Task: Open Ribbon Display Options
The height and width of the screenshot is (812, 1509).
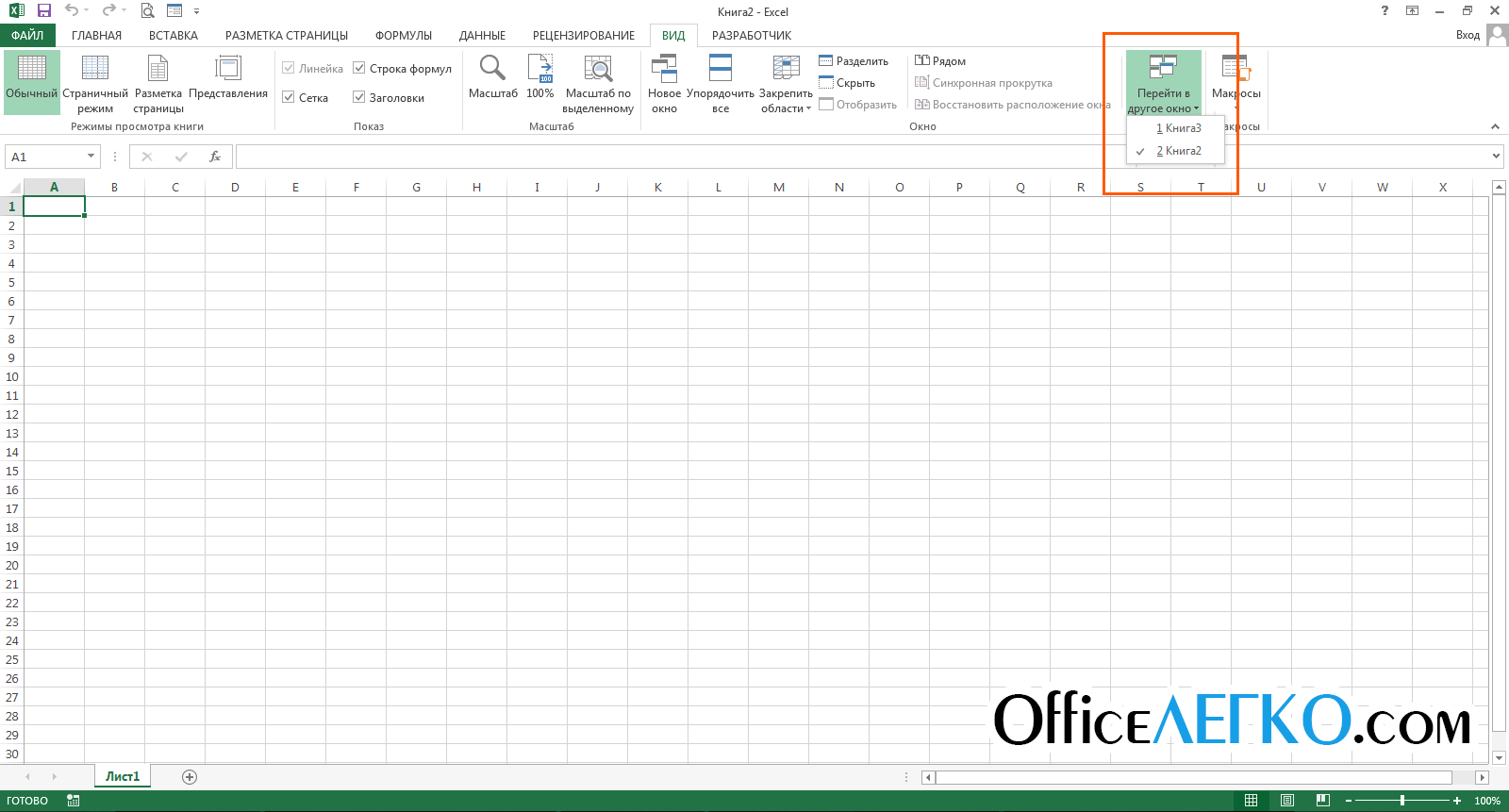Action: pyautogui.click(x=1412, y=10)
